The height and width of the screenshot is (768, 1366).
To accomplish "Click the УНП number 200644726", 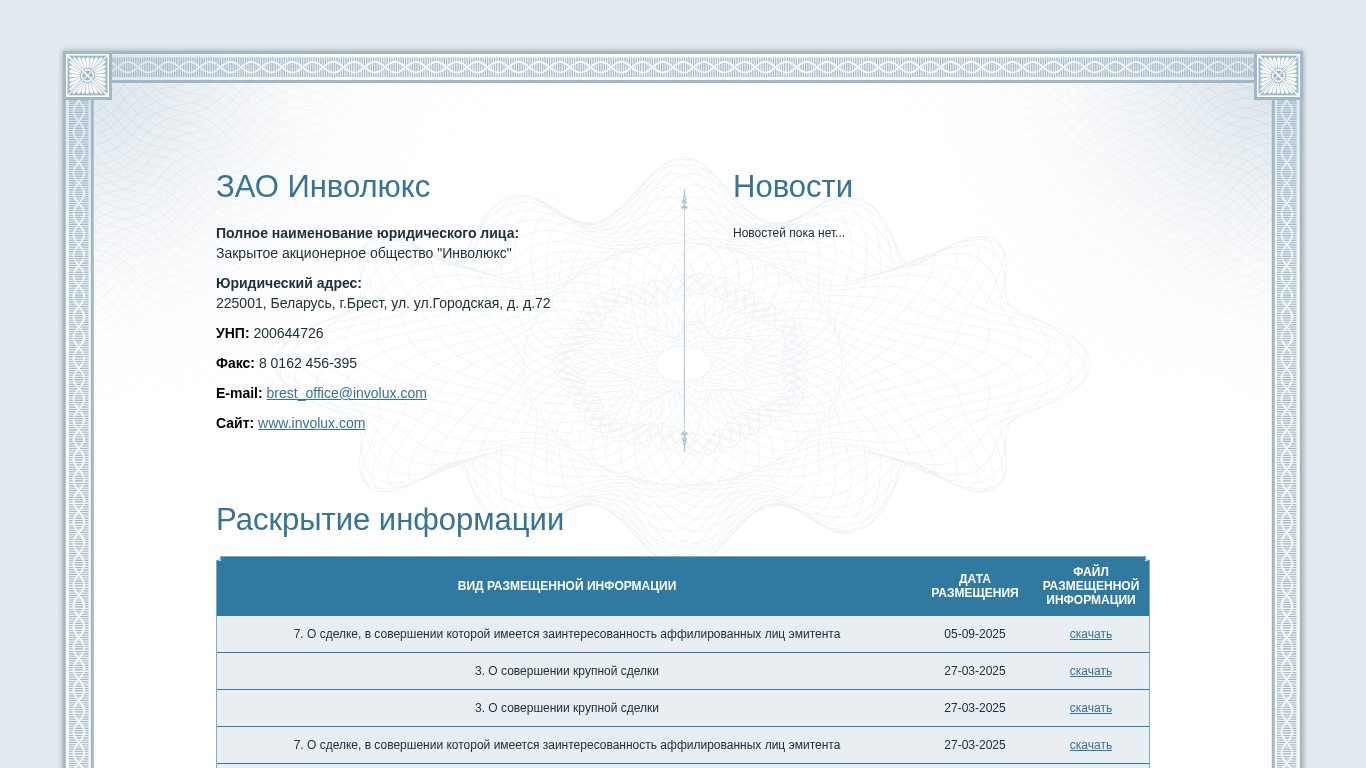I will (288, 333).
